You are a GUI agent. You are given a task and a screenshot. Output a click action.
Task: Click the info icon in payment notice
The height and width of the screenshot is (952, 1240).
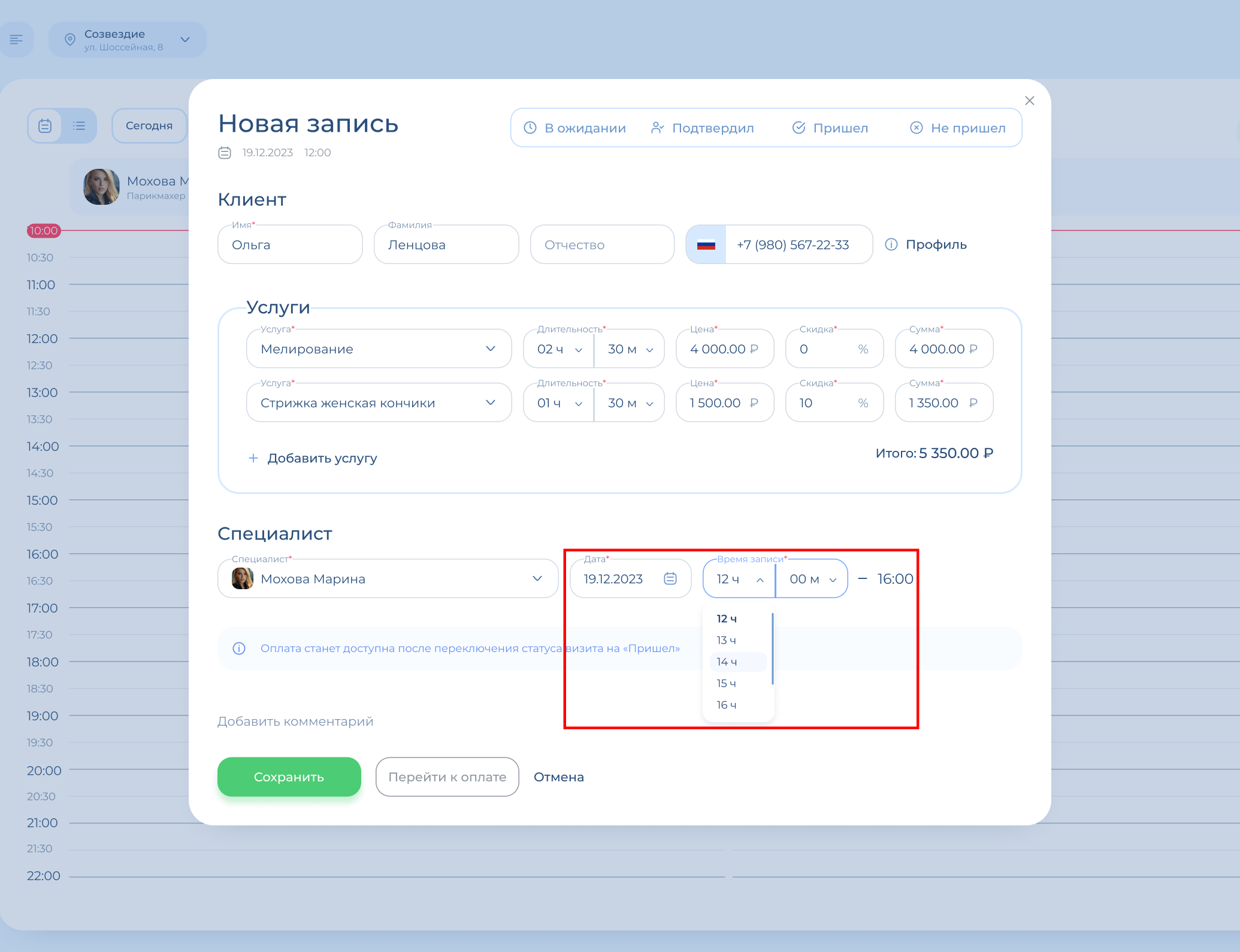(x=239, y=648)
